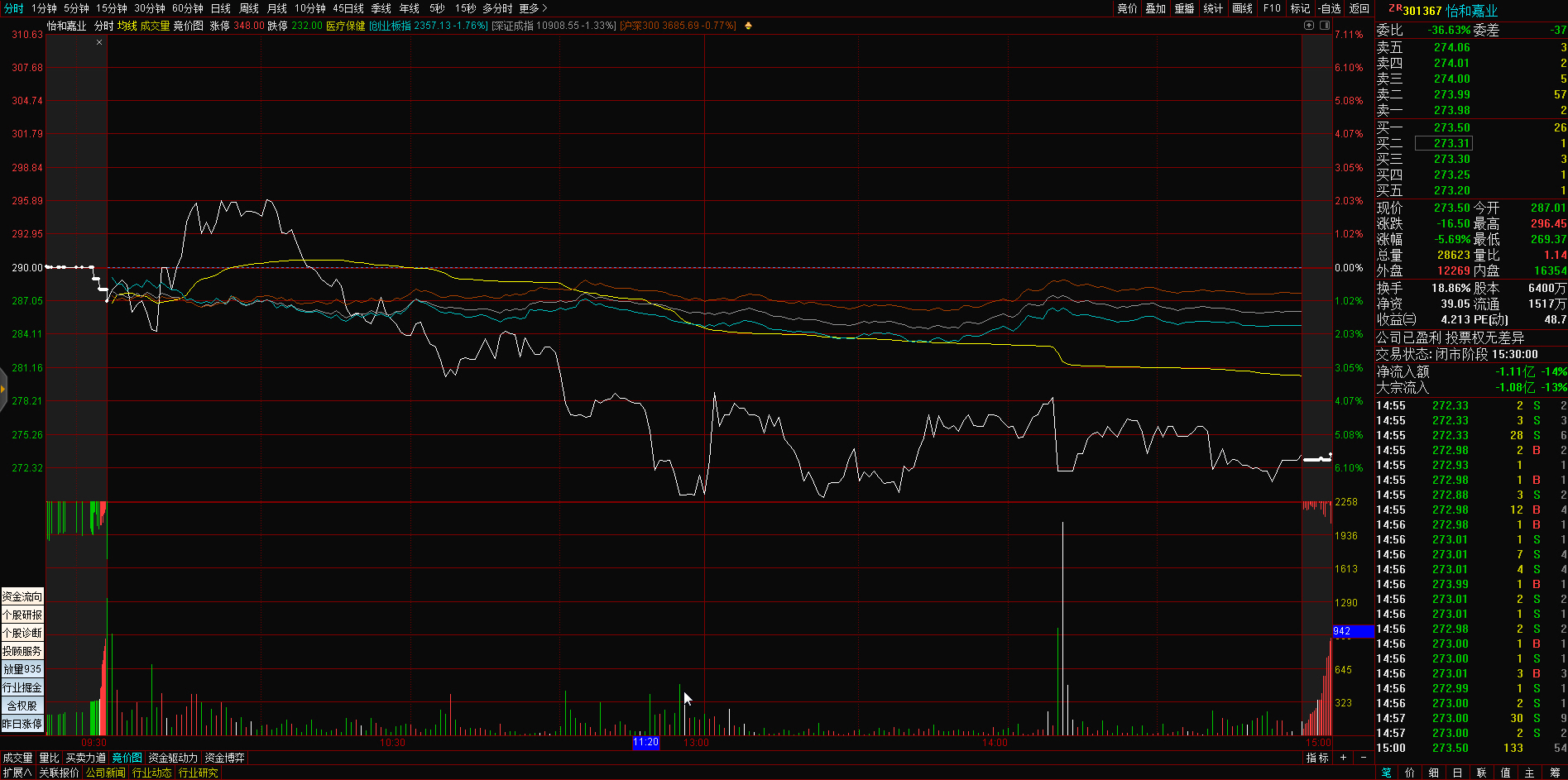The image size is (1568, 780).
Task: Open the 资金博弈 indicator tab
Action: coord(224,758)
